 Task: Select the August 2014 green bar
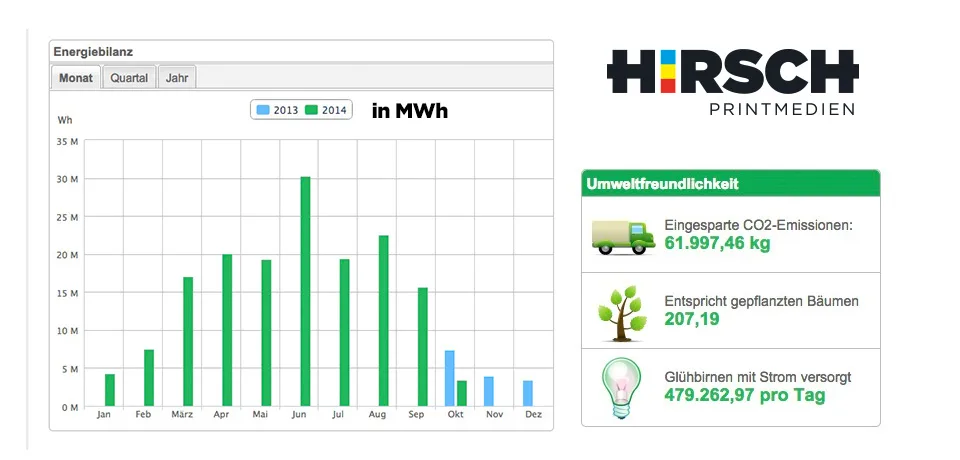click(383, 321)
